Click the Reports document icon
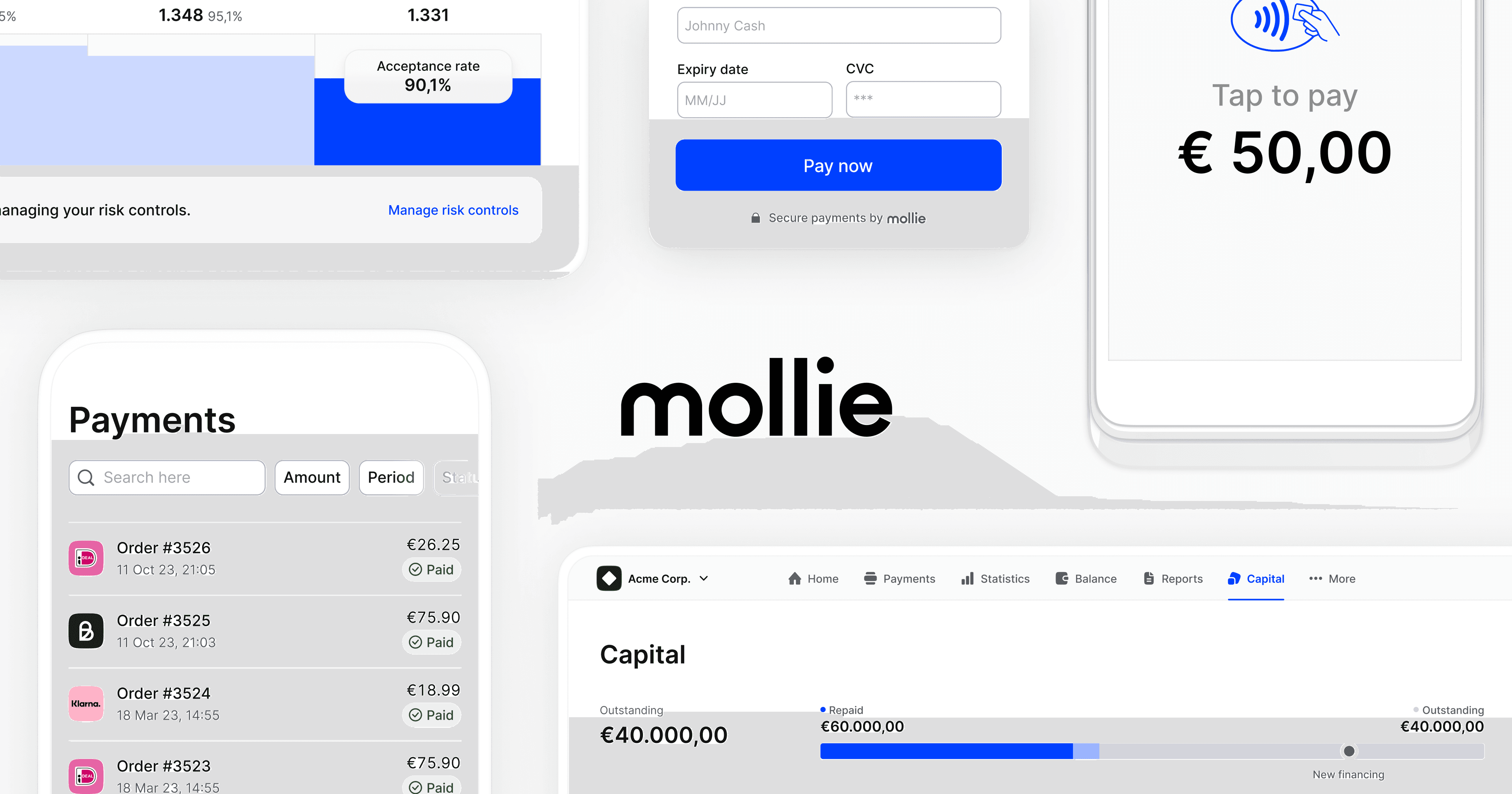Image resolution: width=1512 pixels, height=794 pixels. point(1148,579)
